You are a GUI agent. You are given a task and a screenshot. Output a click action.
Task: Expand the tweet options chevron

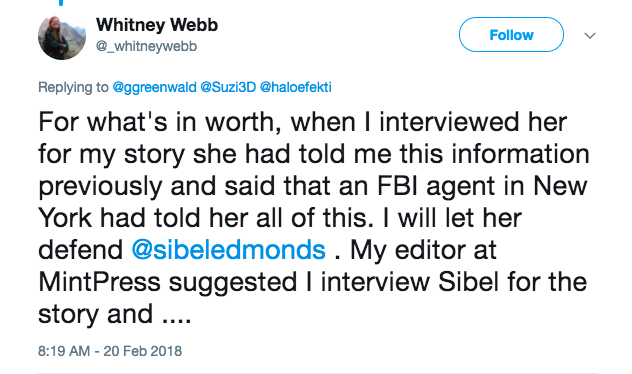tap(590, 36)
